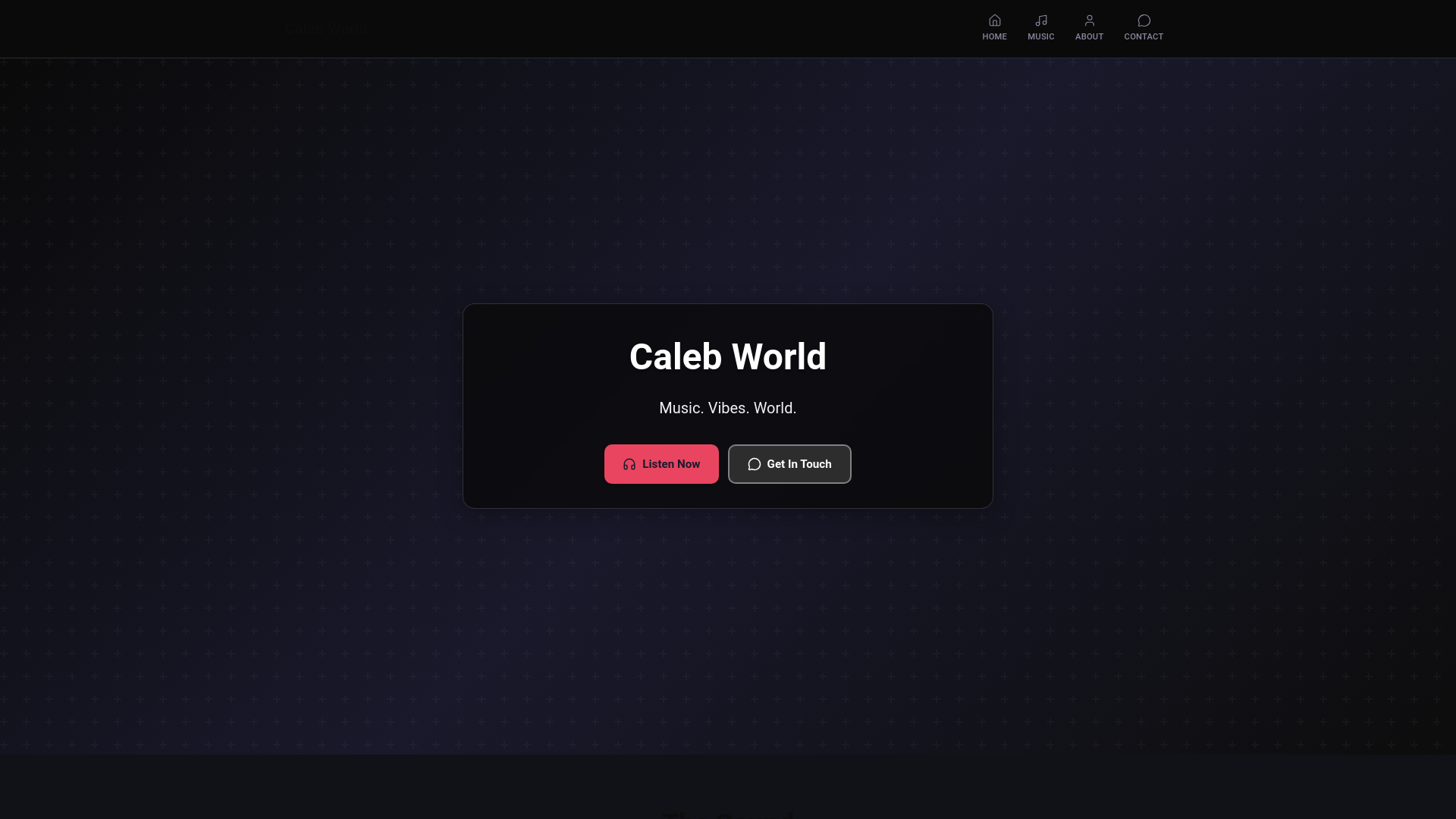Click the tagline Music. Vibes. World.
Viewport: 1456px width, 819px height.
[728, 408]
